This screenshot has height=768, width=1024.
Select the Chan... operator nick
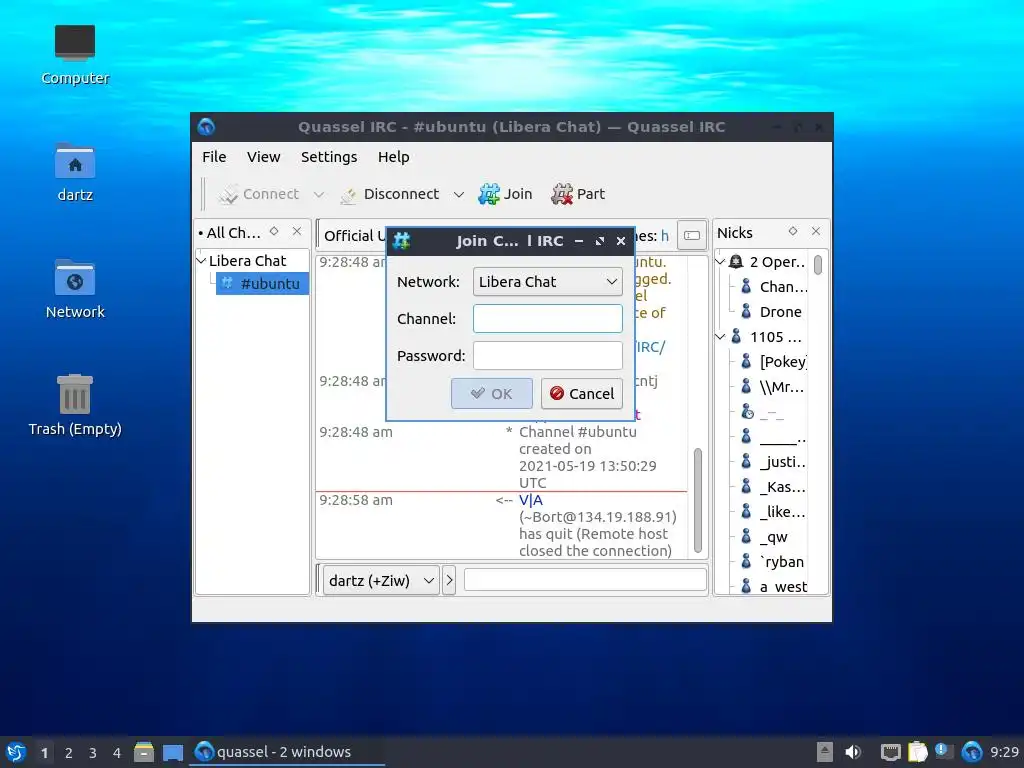coord(784,287)
